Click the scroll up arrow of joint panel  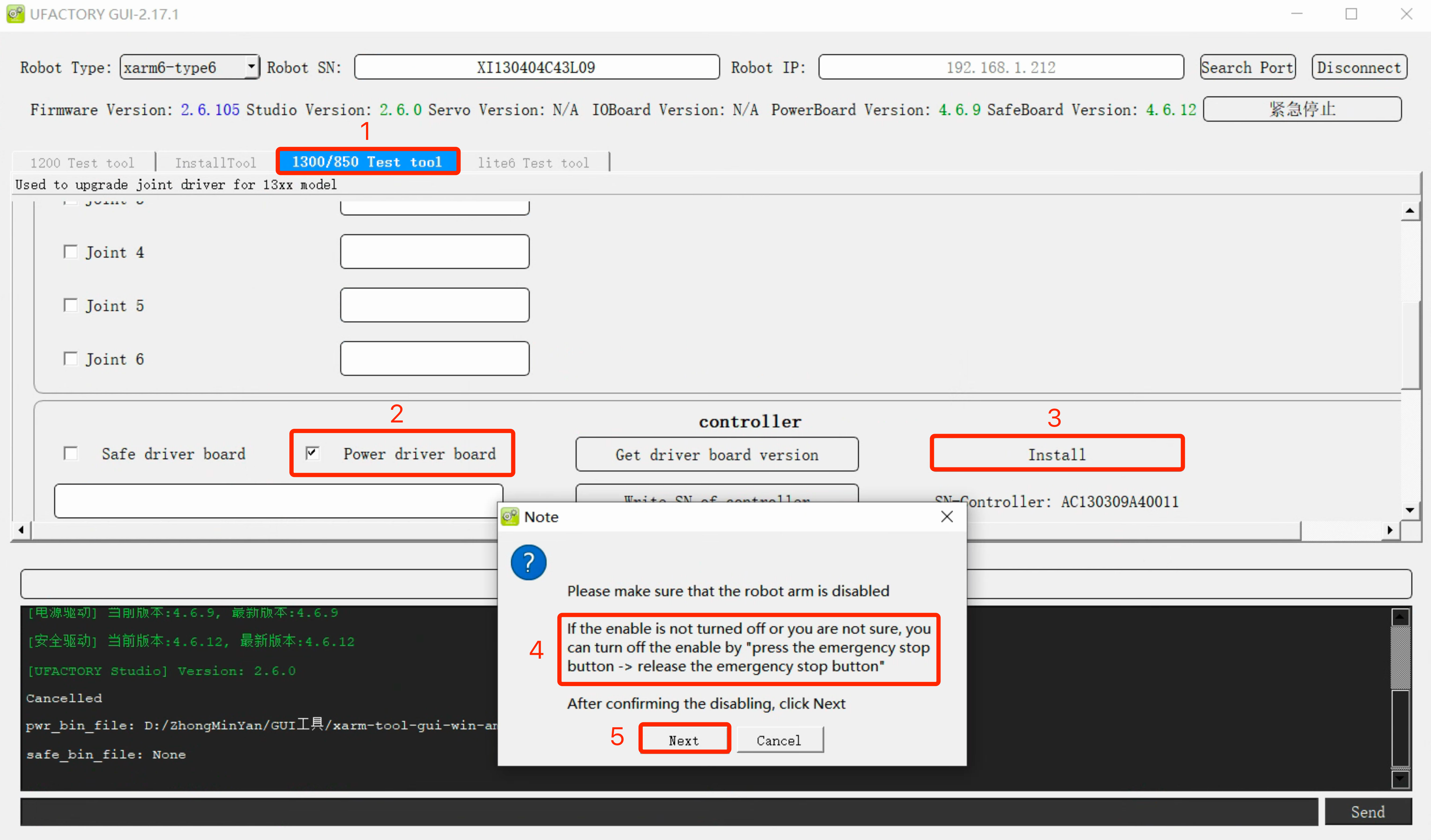click(1410, 211)
